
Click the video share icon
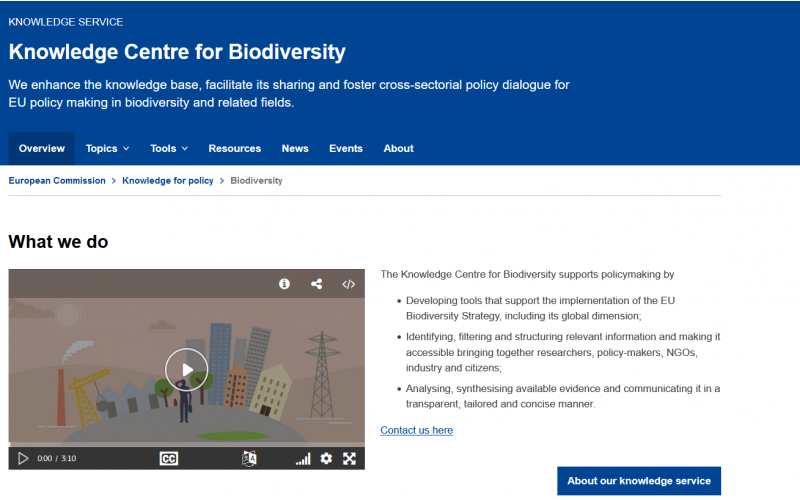pos(316,284)
